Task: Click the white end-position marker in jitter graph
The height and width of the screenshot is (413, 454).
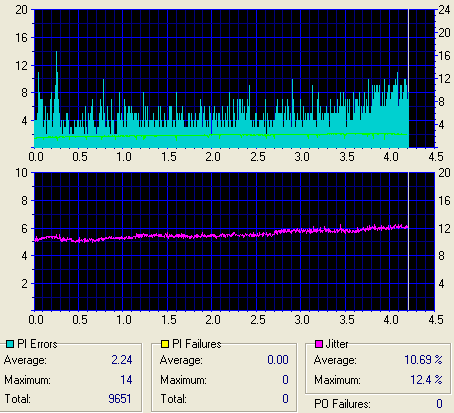Action: tap(408, 241)
